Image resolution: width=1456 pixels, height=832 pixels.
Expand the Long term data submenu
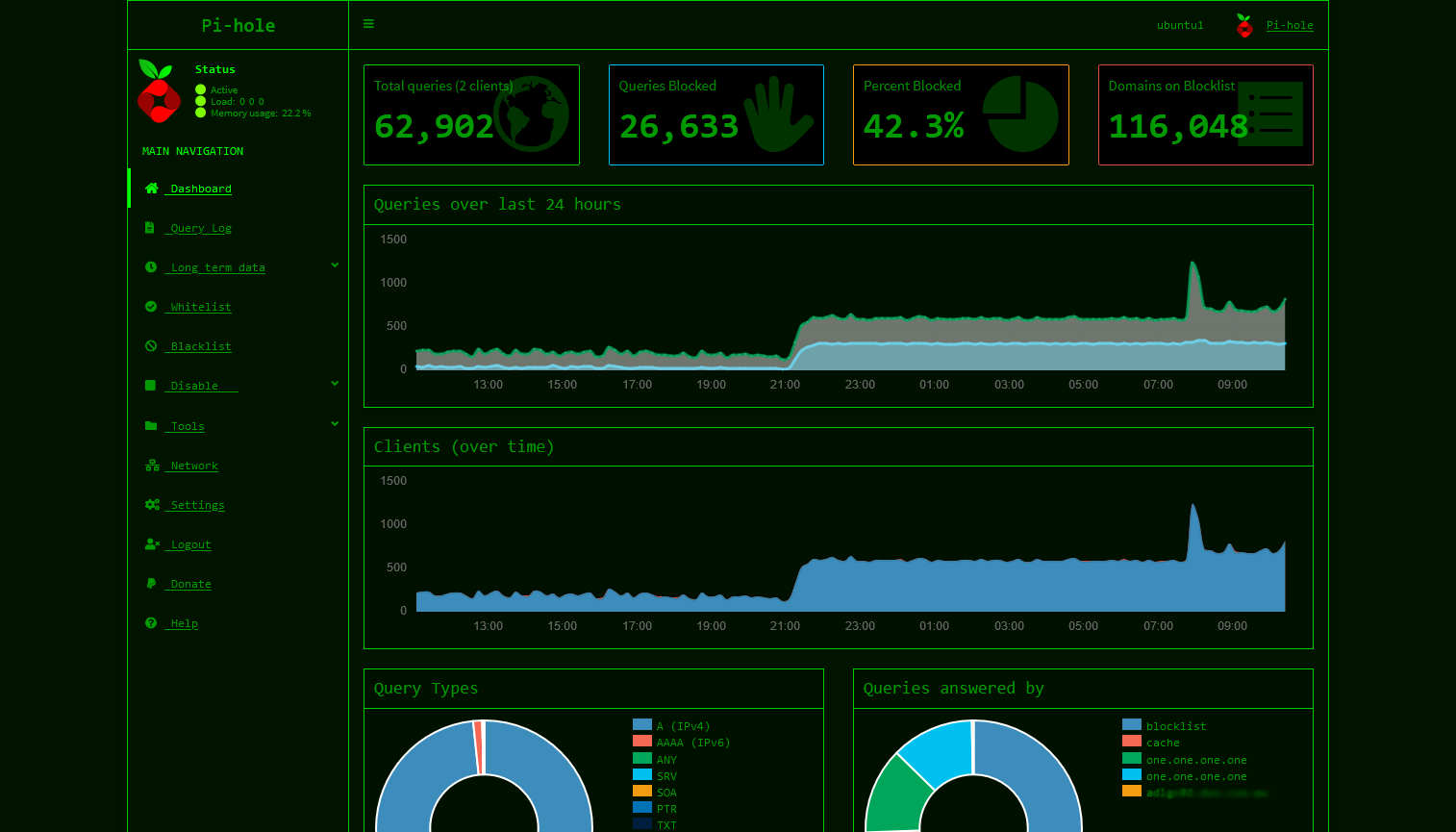[x=215, y=267]
